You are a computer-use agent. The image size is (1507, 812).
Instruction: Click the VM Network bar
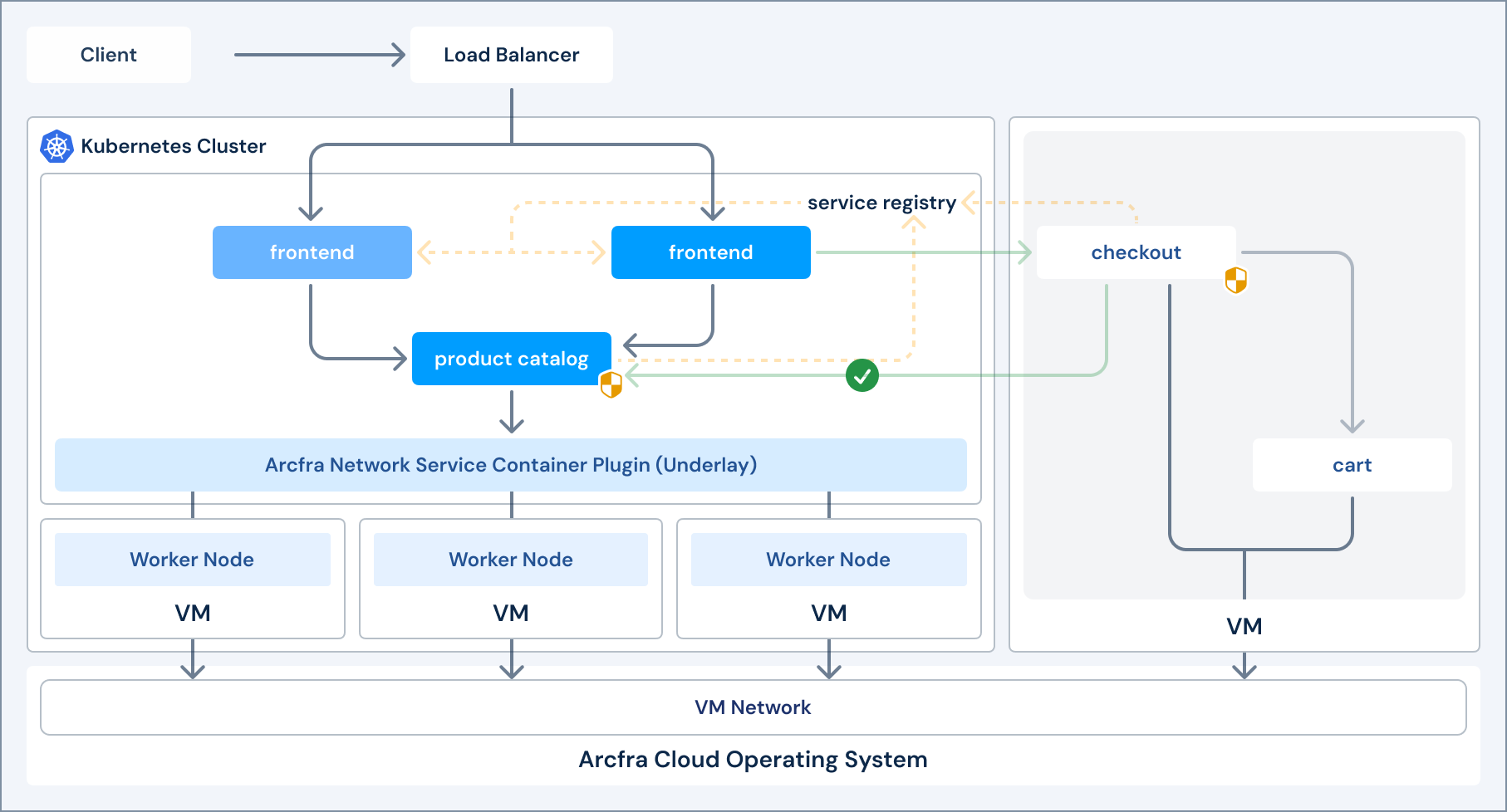point(753,707)
